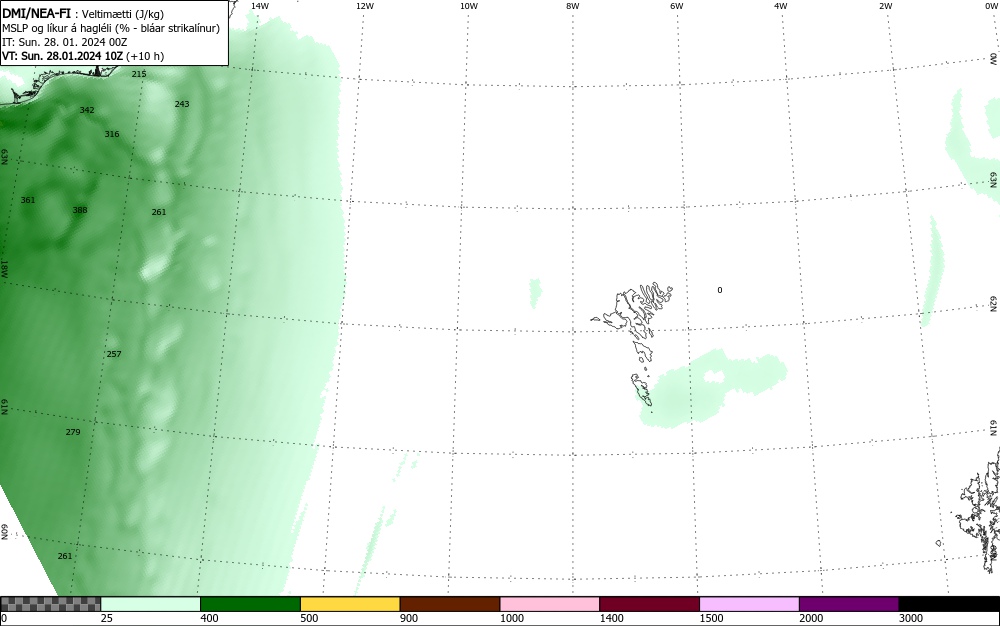The image size is (1000, 626).
Task: Click legend scale label 400
Action: pyautogui.click(x=209, y=618)
